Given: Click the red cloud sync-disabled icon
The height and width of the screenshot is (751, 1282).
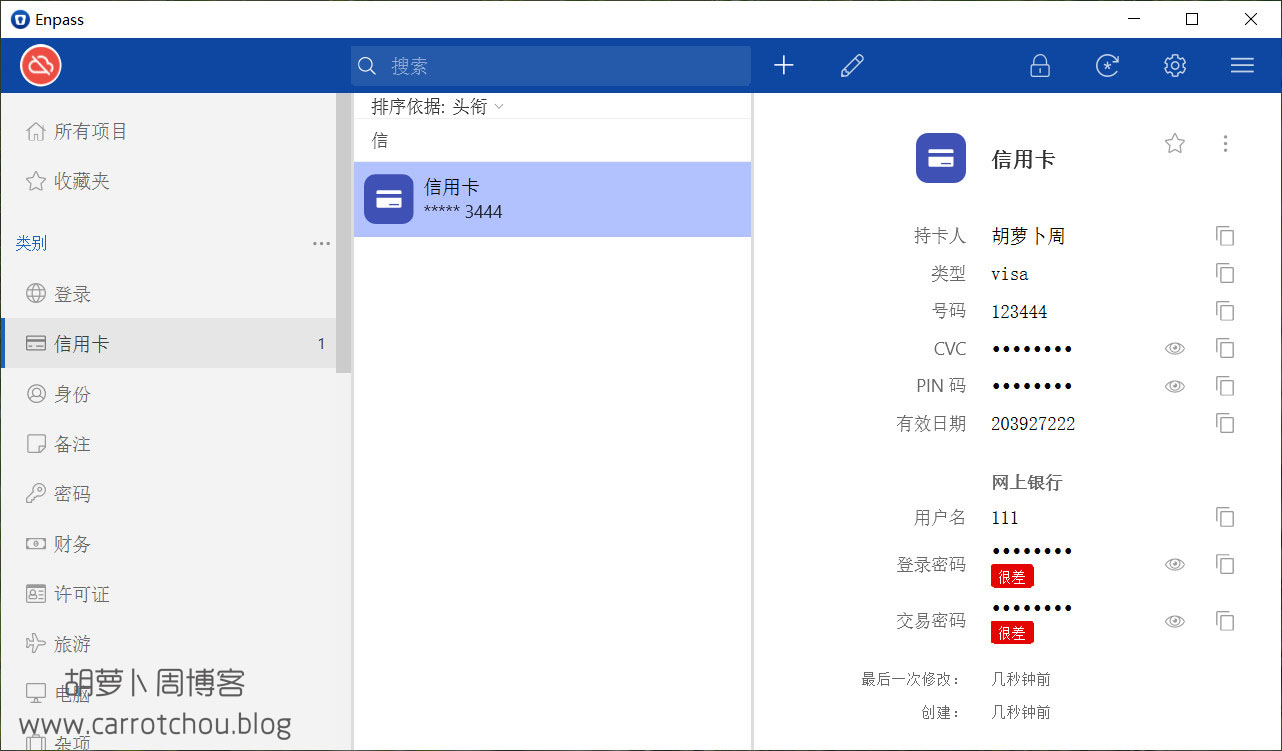Looking at the screenshot, I should pos(41,66).
